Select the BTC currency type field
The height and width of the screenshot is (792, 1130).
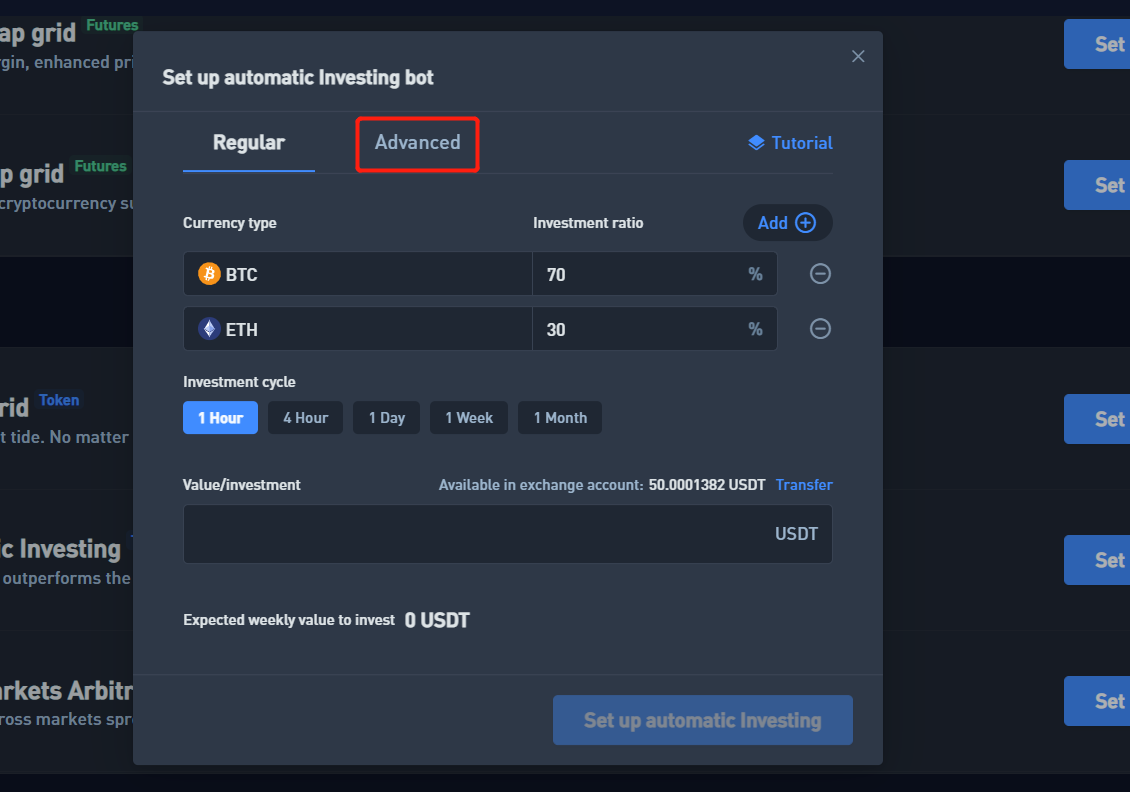coord(357,274)
